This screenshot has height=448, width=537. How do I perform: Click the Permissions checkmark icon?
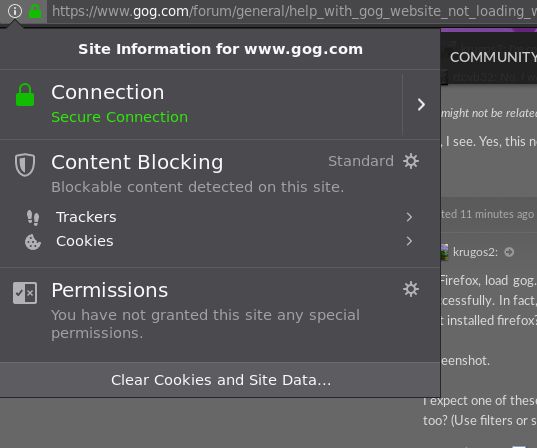(x=25, y=293)
